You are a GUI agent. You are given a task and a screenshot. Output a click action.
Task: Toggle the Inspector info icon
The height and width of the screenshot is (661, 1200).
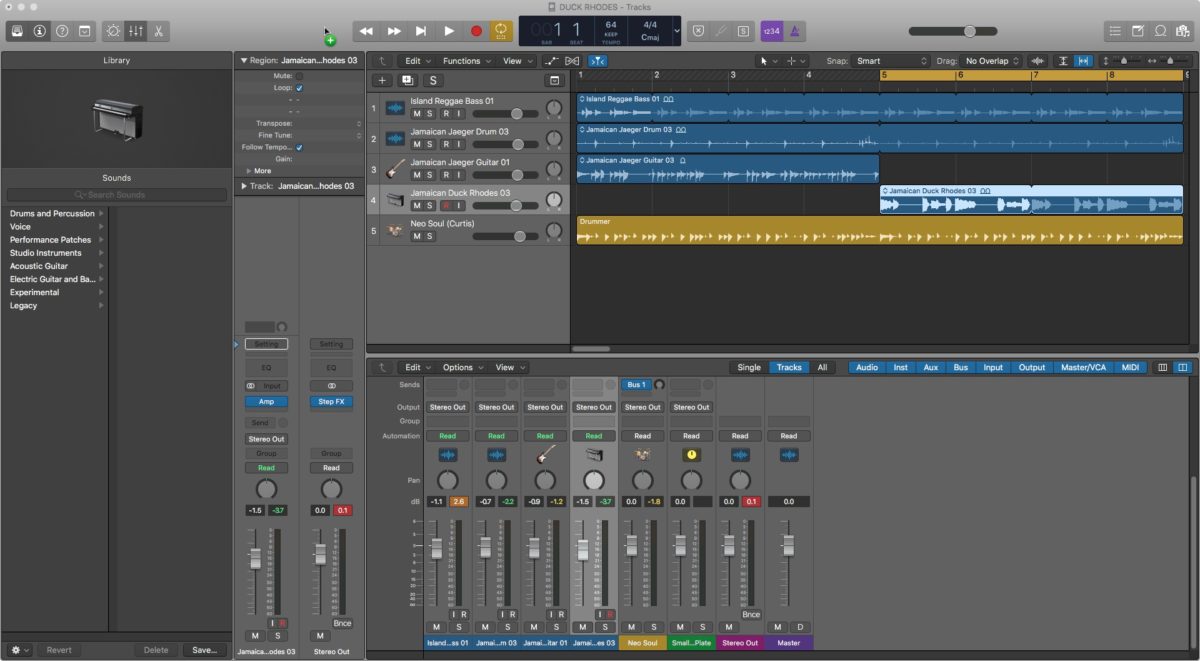(x=39, y=31)
